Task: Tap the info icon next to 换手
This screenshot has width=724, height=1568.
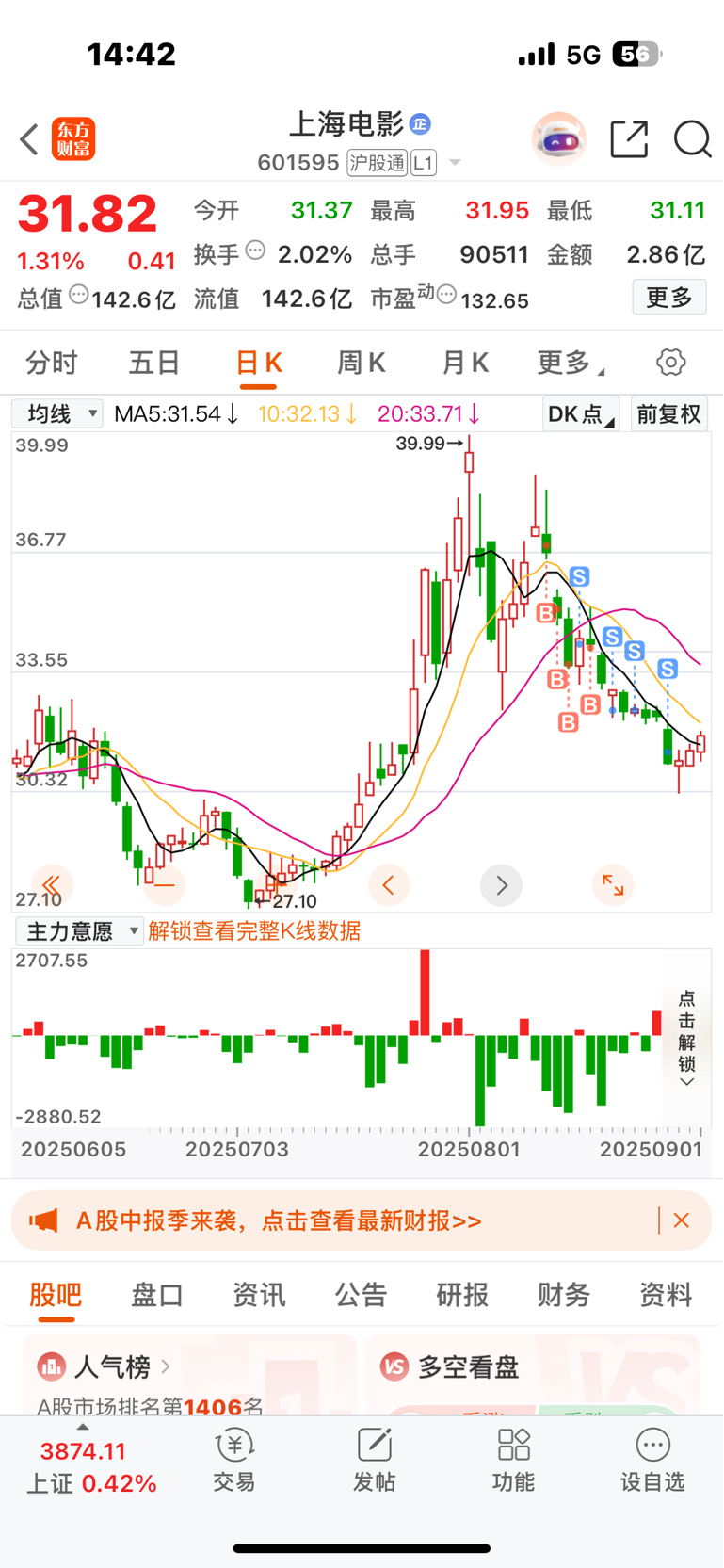Action: pos(255,251)
